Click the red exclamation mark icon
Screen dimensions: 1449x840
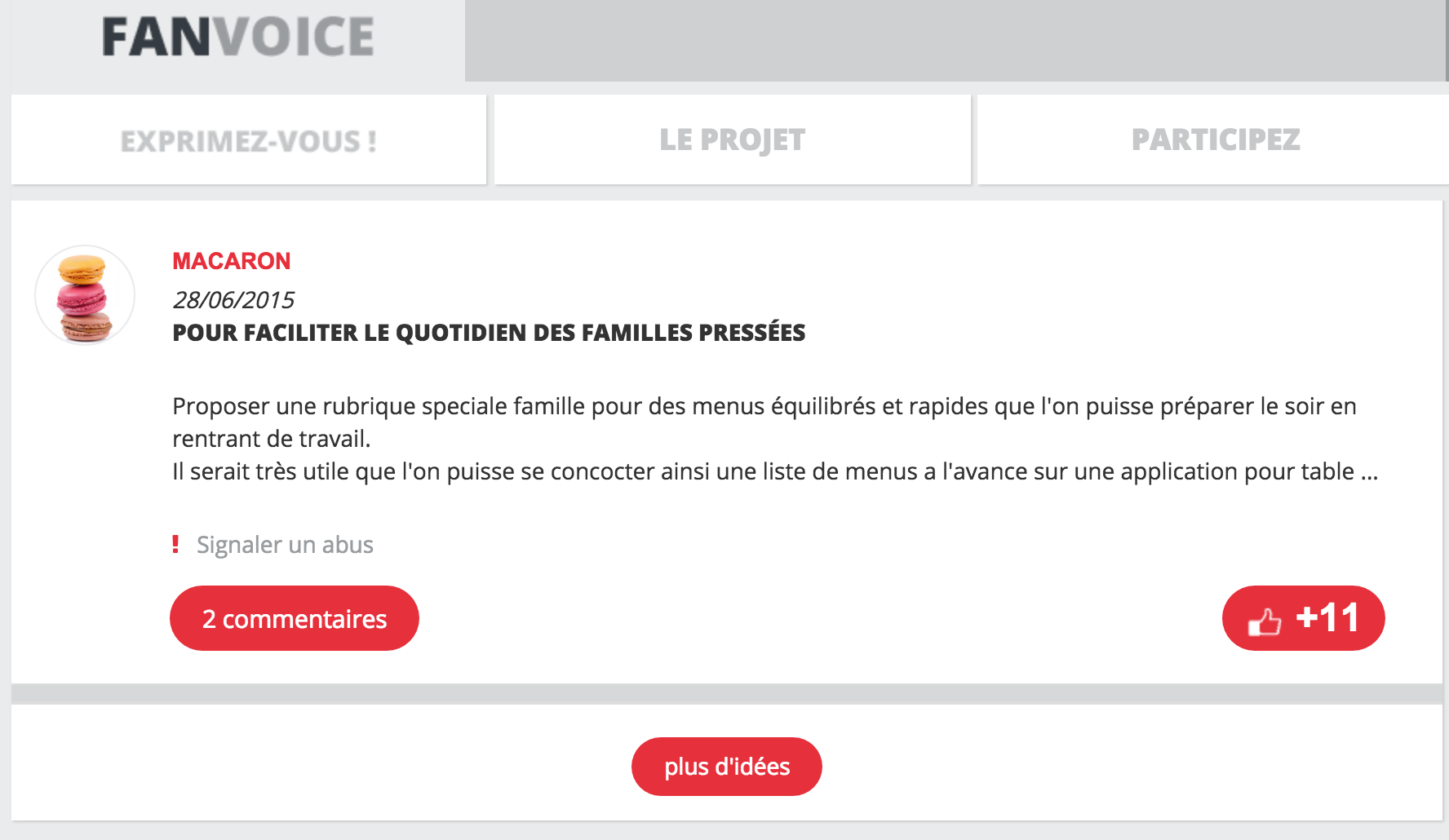[175, 544]
